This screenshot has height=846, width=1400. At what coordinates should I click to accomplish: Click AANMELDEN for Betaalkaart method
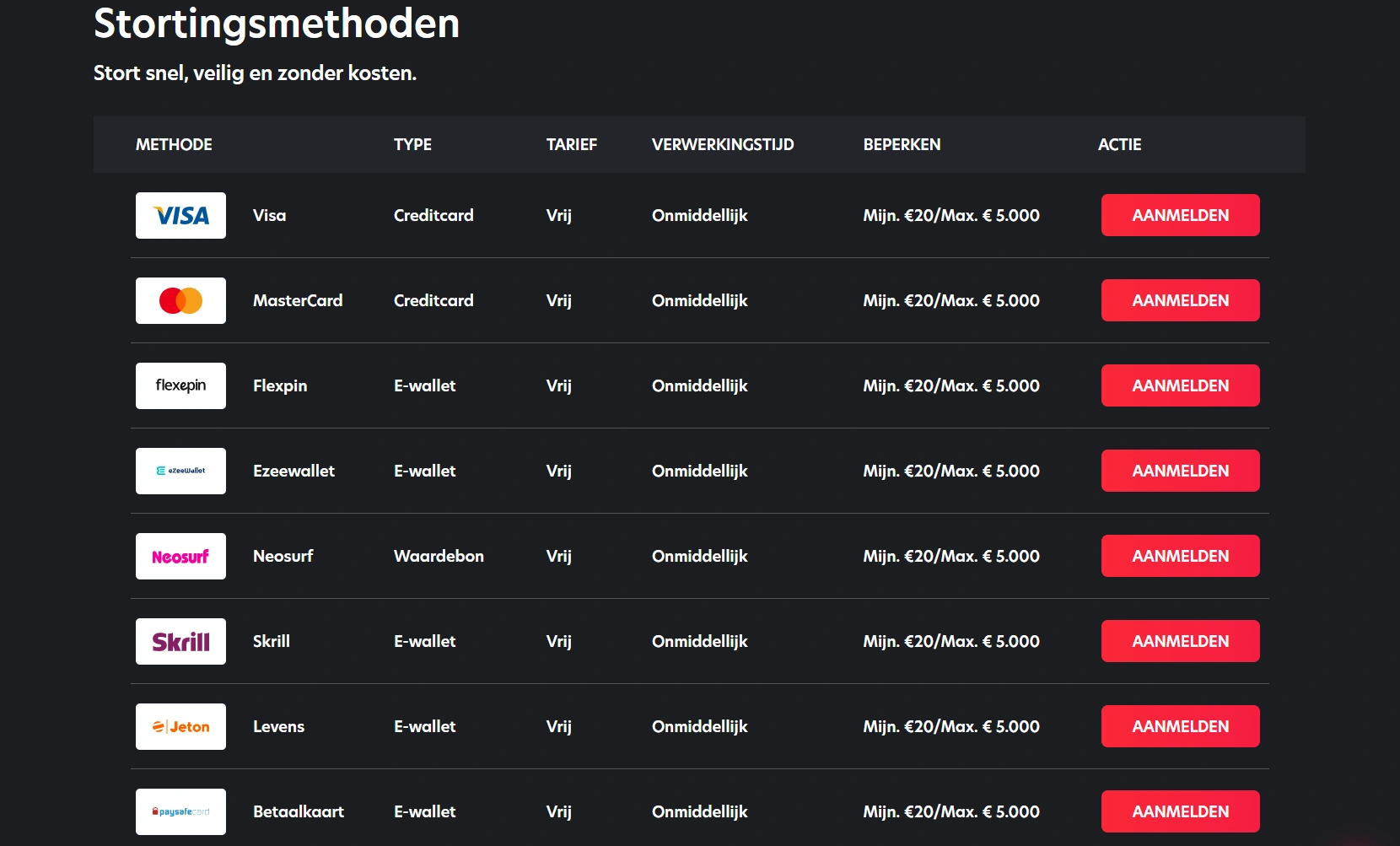pos(1180,811)
